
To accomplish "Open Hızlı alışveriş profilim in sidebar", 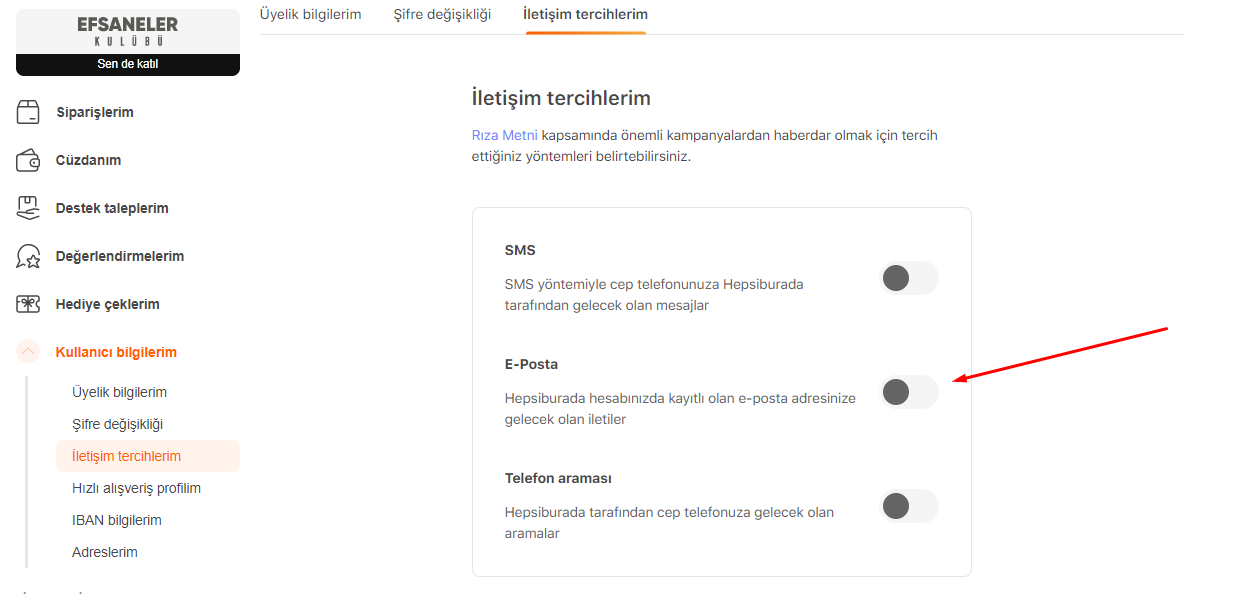I will pyautogui.click(x=136, y=488).
